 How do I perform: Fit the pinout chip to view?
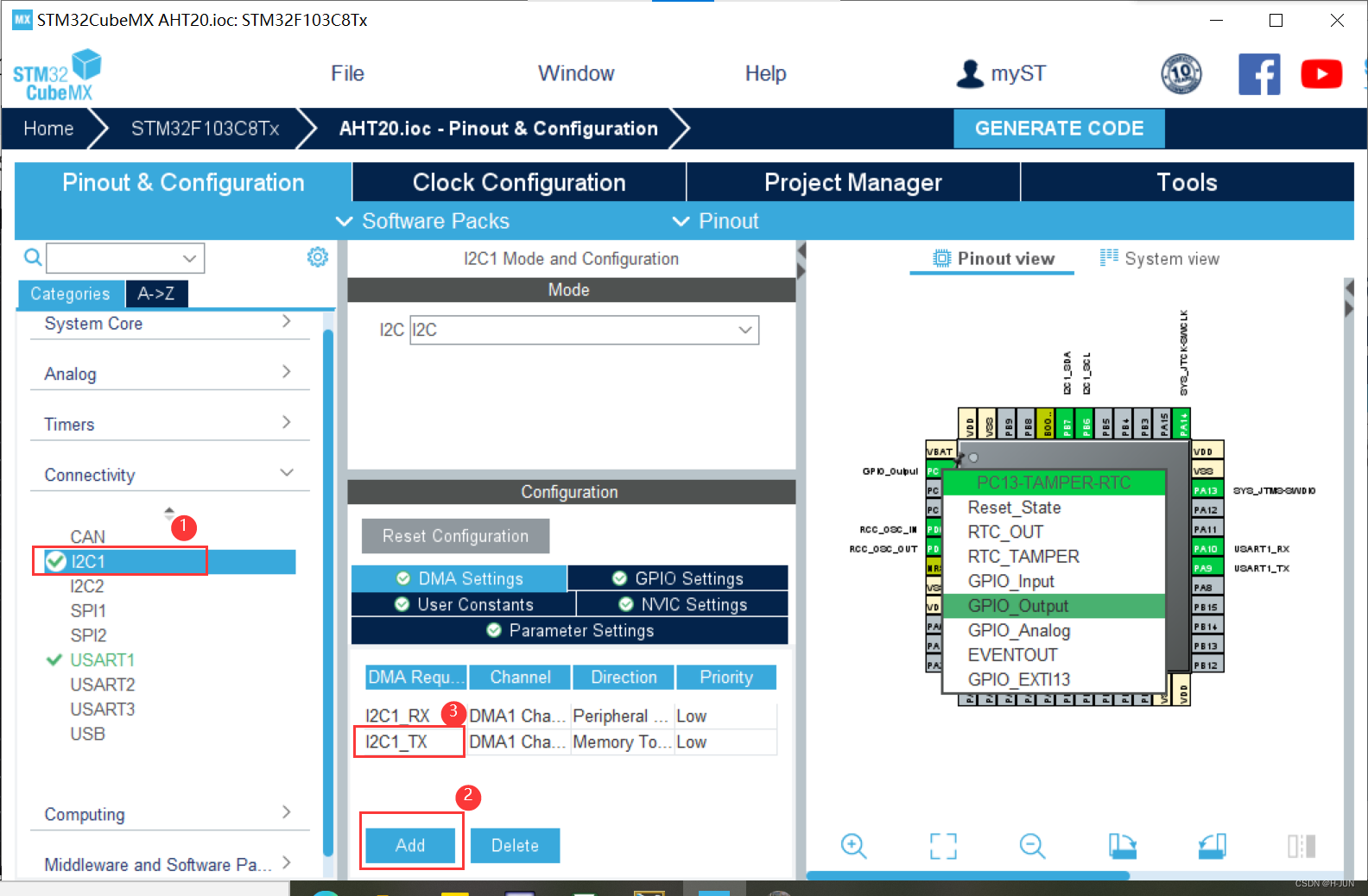point(943,846)
